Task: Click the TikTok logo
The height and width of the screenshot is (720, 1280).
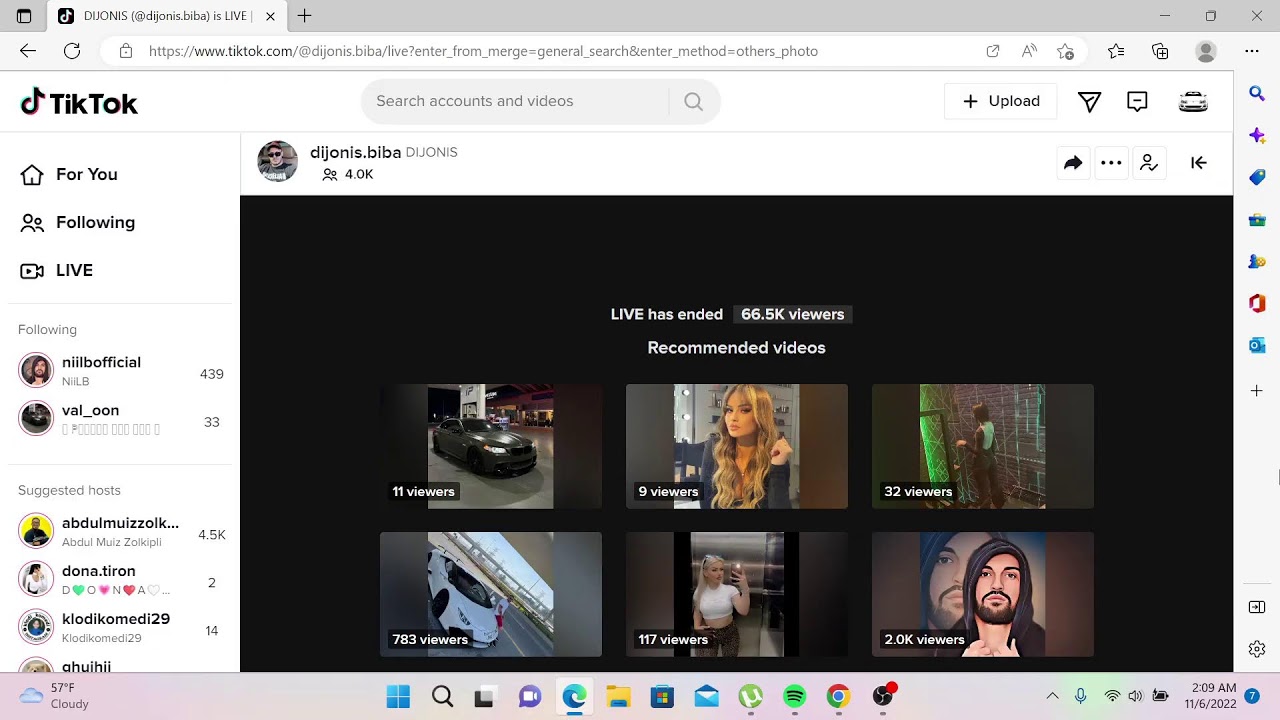Action: coord(79,102)
